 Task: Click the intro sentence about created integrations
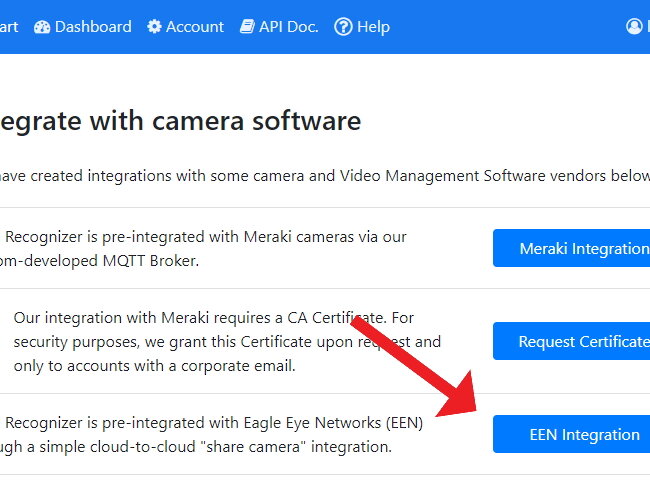pos(325,176)
